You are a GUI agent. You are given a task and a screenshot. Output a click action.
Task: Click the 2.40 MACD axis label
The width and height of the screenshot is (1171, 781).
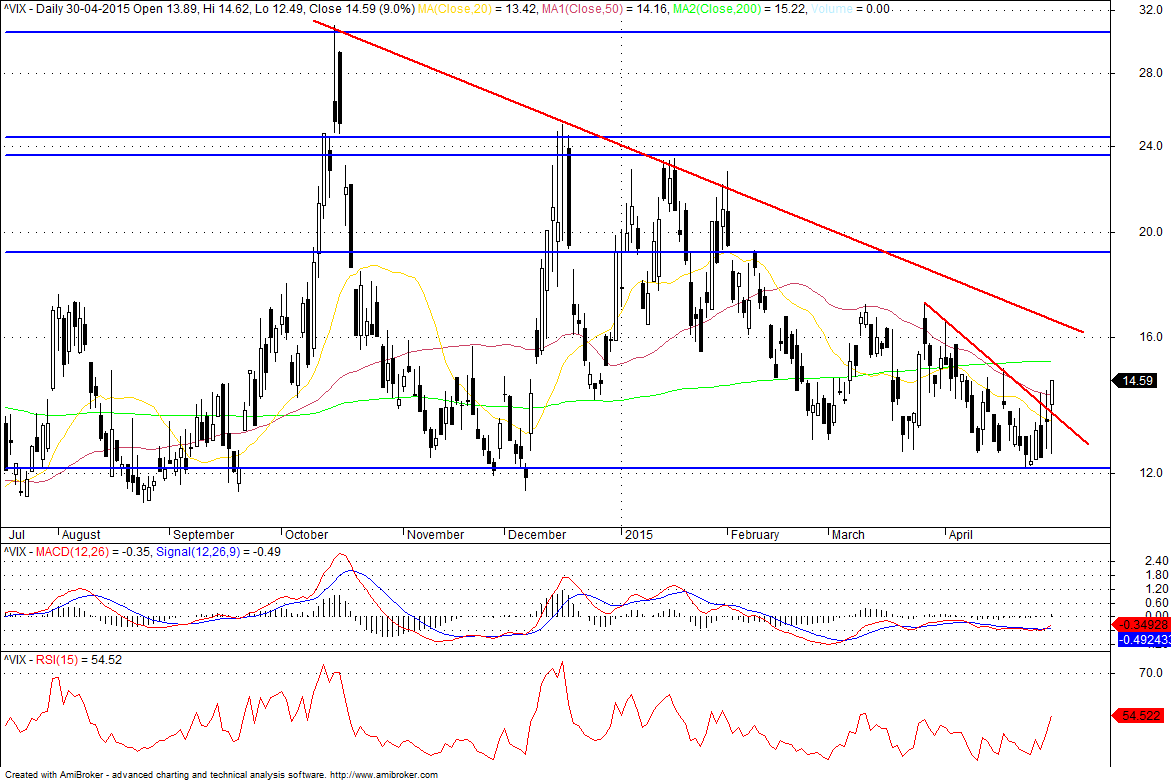1156,561
